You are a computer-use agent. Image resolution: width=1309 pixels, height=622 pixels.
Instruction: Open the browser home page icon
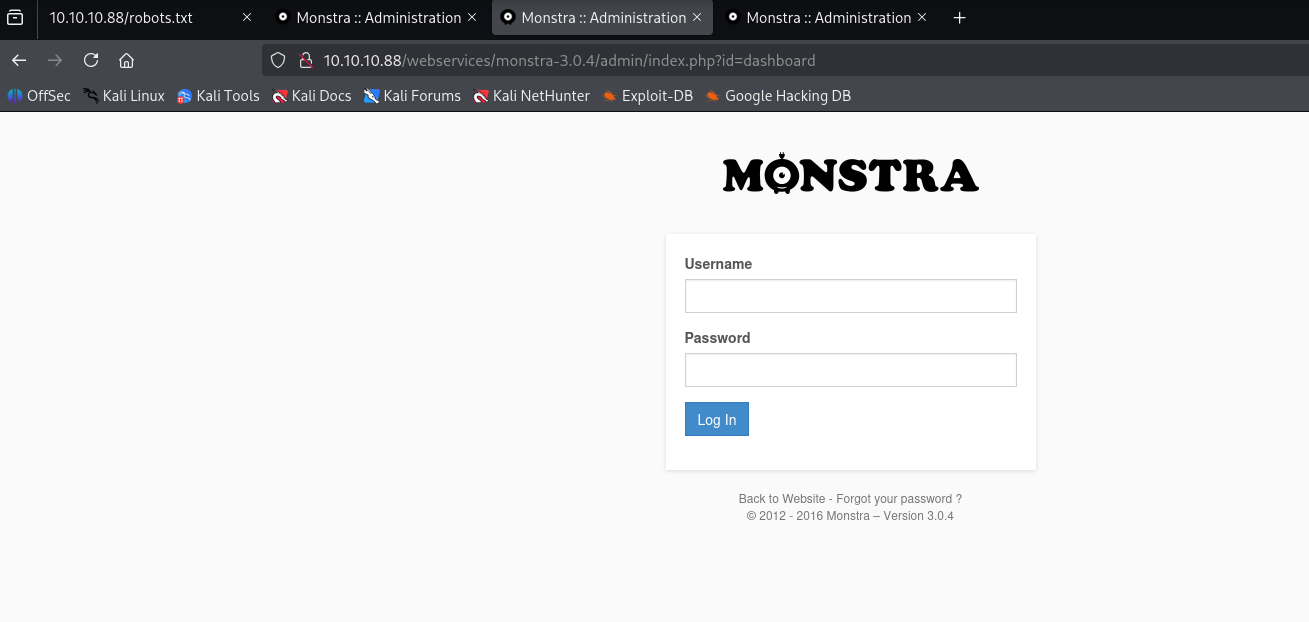(x=126, y=60)
